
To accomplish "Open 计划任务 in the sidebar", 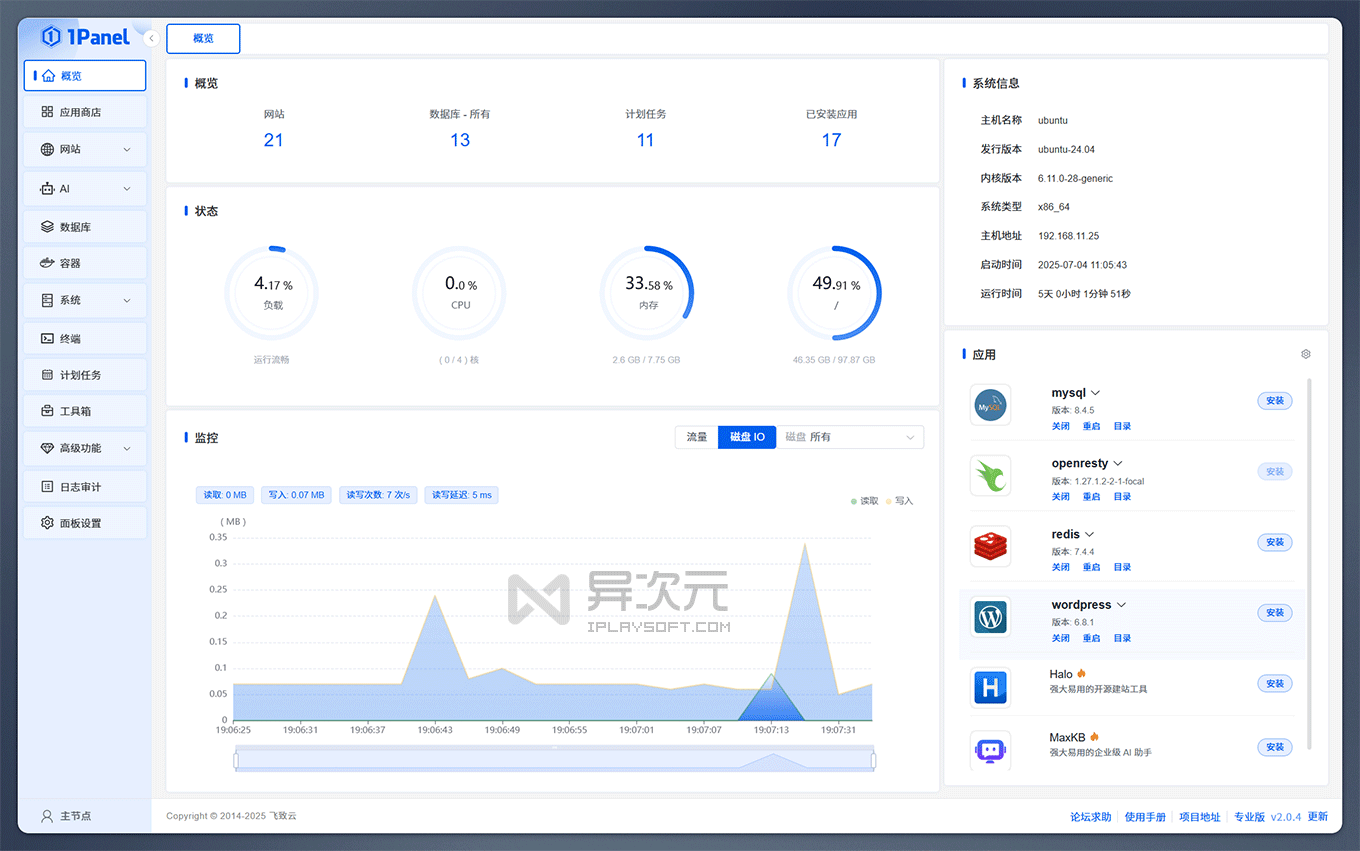I will tap(85, 375).
